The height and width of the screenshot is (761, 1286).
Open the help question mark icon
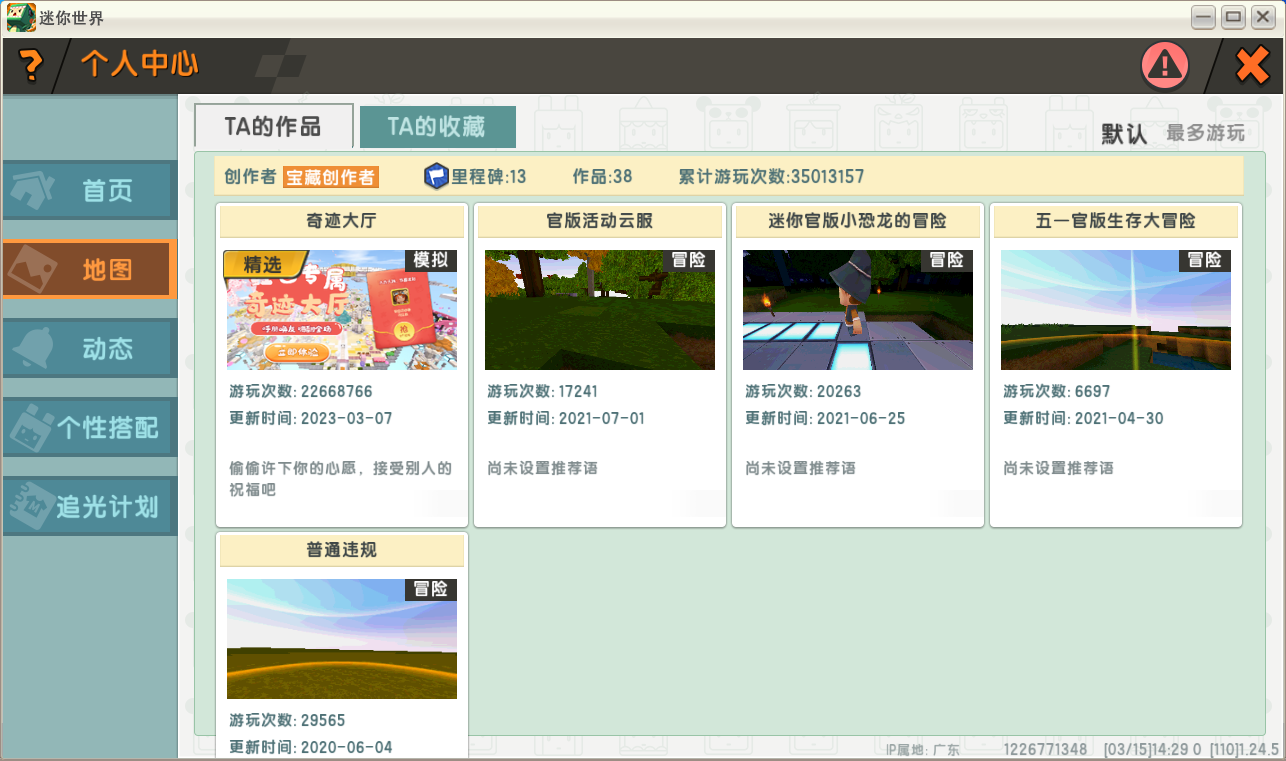[x=31, y=66]
